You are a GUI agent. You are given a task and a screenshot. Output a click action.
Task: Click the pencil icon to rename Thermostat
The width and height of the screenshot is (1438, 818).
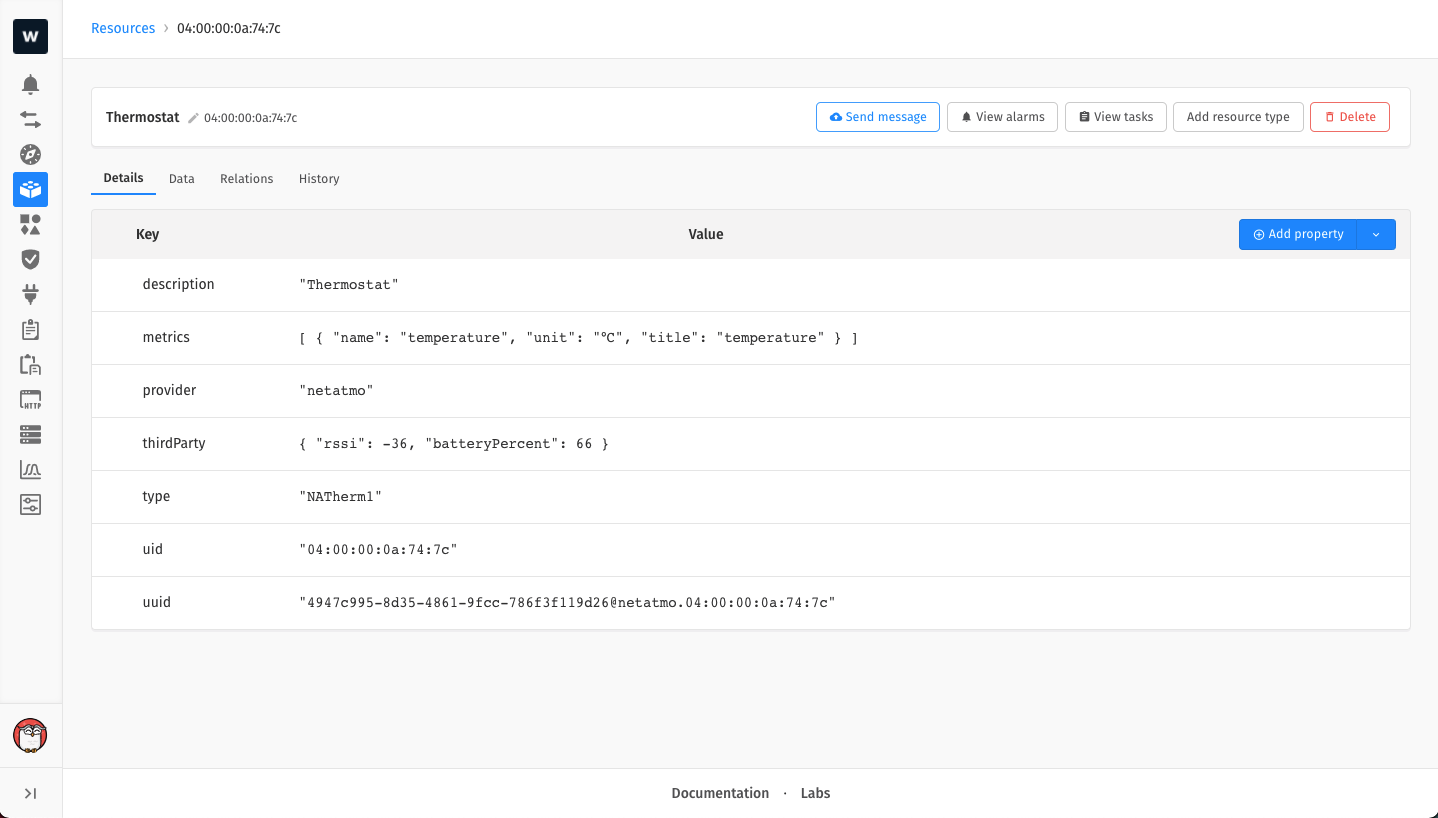[193, 118]
